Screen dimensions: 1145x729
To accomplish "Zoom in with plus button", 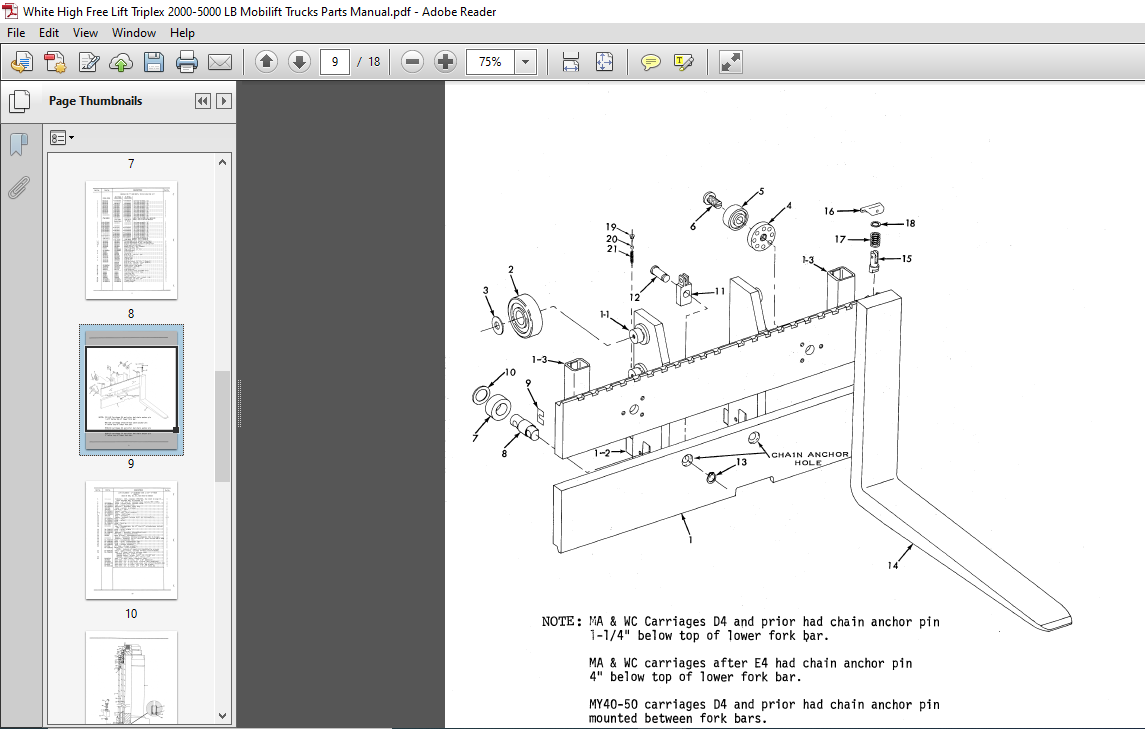I will (x=445, y=62).
